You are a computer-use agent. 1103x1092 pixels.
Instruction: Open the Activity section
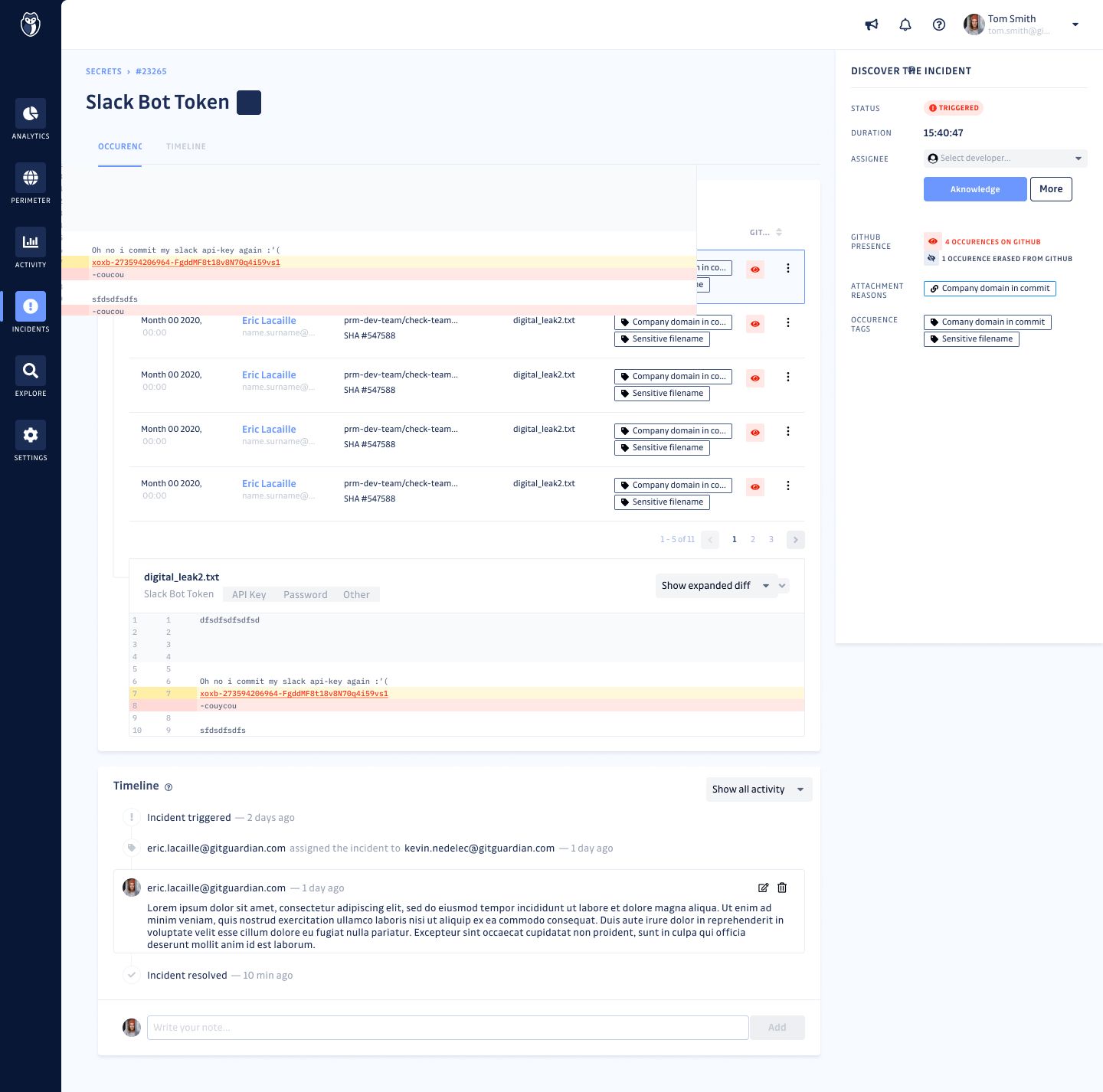(31, 247)
